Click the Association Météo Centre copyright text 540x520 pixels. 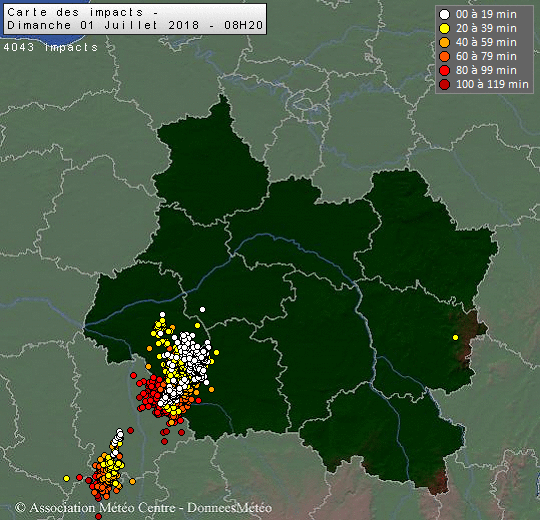[144, 508]
